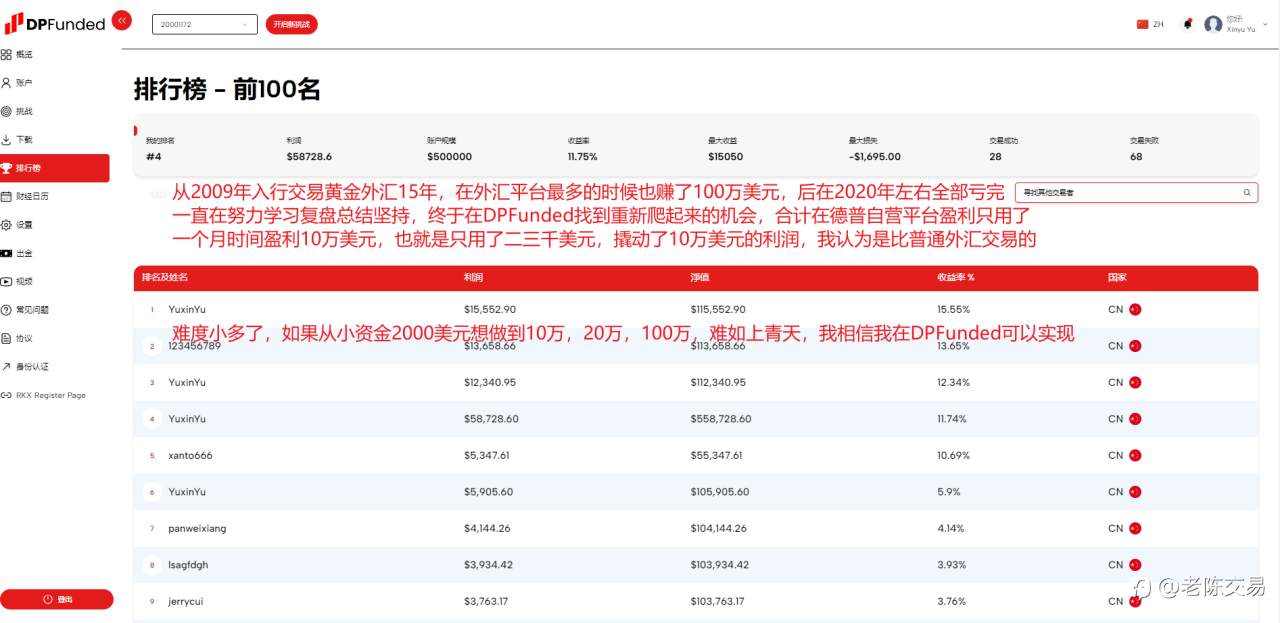The width and height of the screenshot is (1280, 623).
Task: Click CN flag icon in panweixiang row
Action: pyautogui.click(x=1135, y=528)
